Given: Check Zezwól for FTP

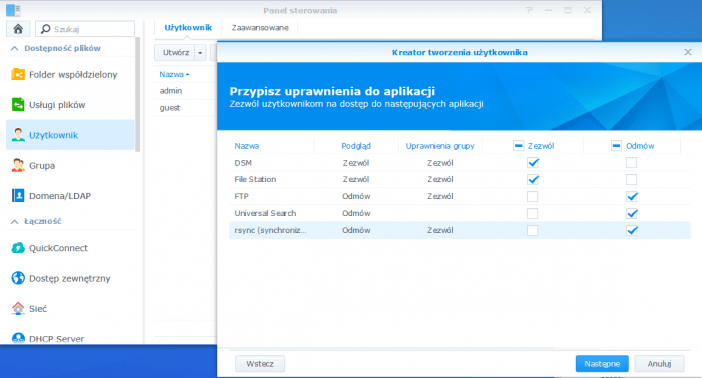Looking at the screenshot, I should (x=533, y=197).
